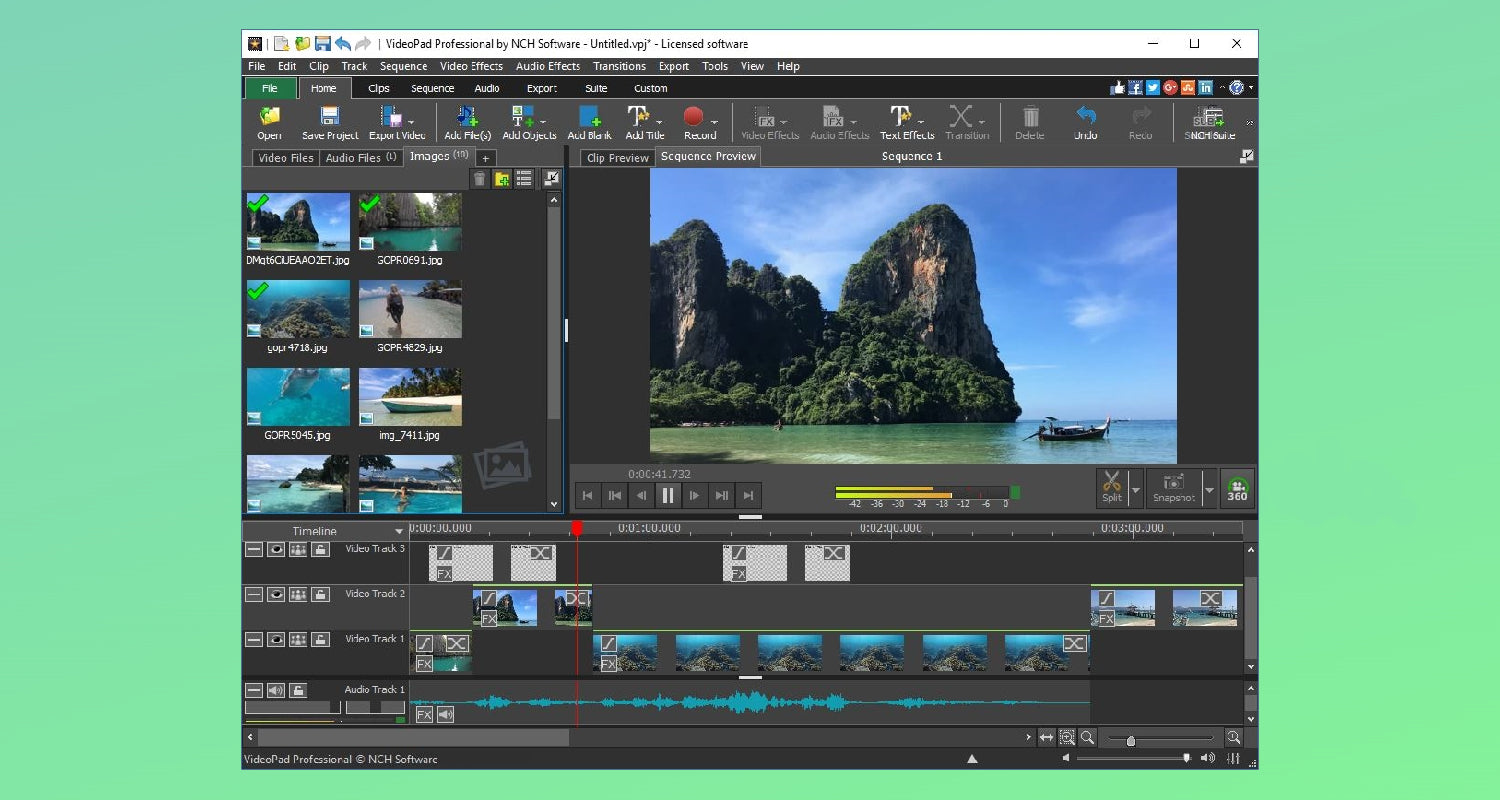Toggle the eye icon on Video Track 1
1500x800 pixels.
click(276, 639)
